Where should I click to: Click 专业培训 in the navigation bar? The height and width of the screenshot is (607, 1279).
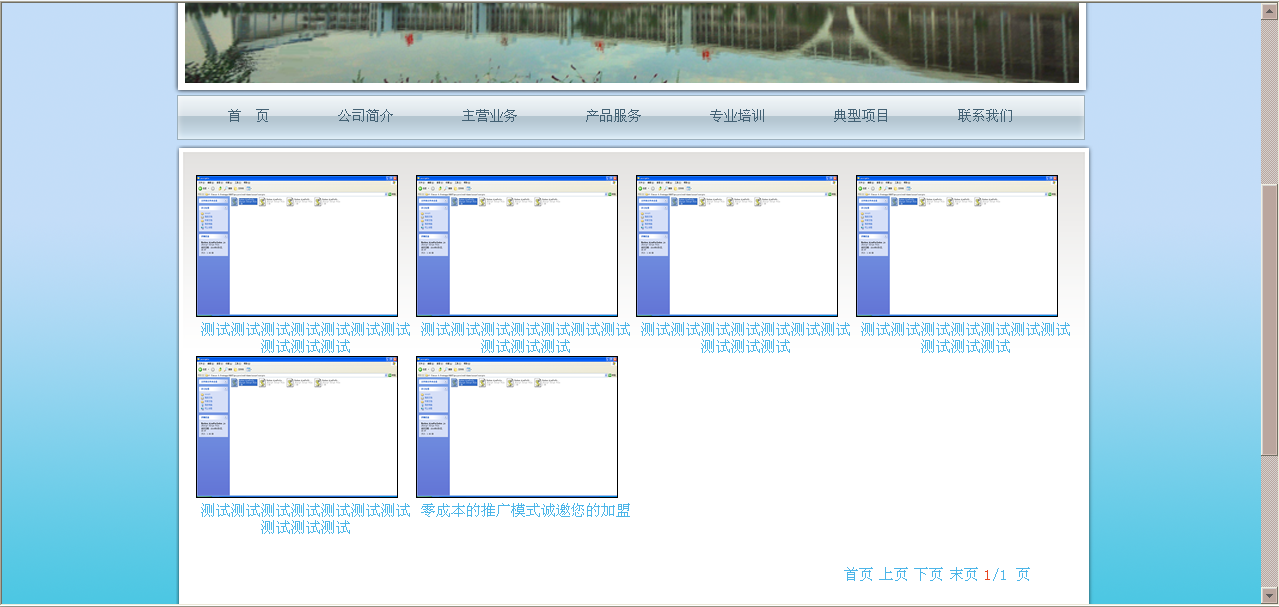737,116
